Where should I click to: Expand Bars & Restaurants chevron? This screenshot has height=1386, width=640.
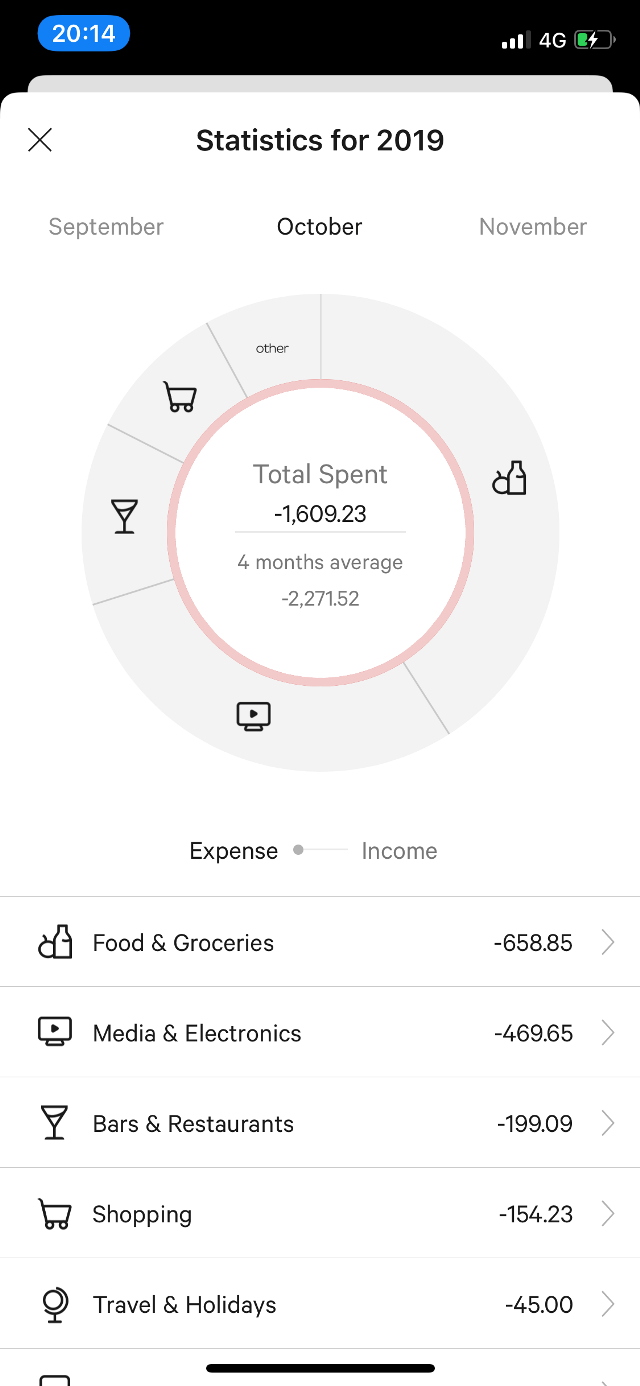pyautogui.click(x=607, y=1123)
